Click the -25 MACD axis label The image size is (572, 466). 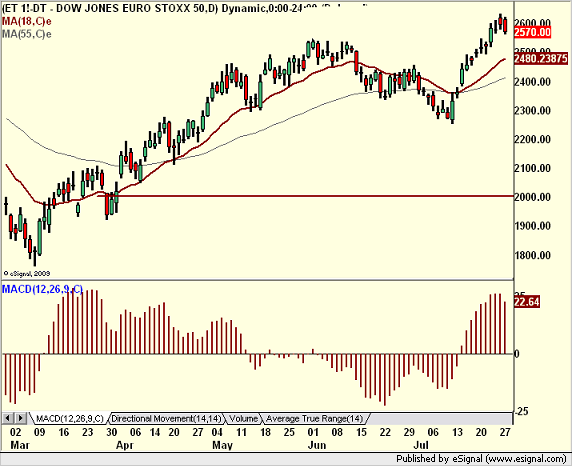click(521, 411)
